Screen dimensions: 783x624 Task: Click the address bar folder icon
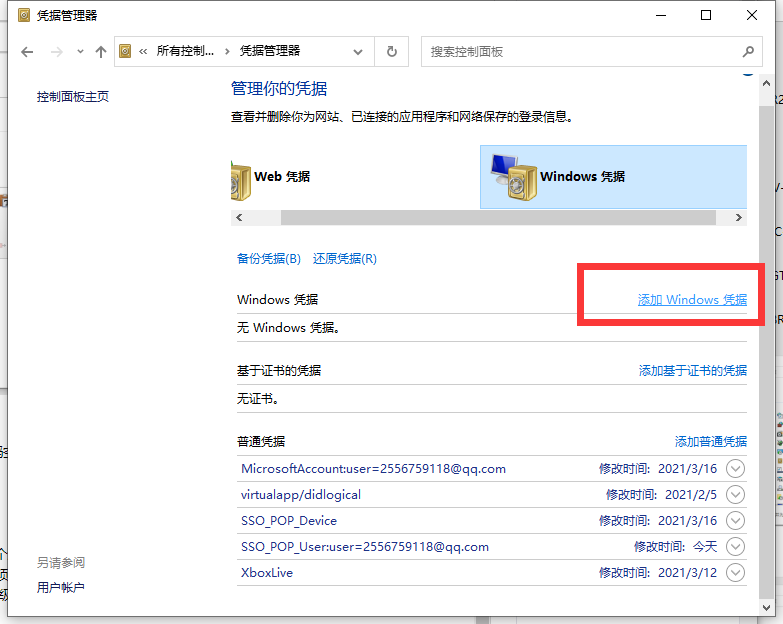coord(126,52)
